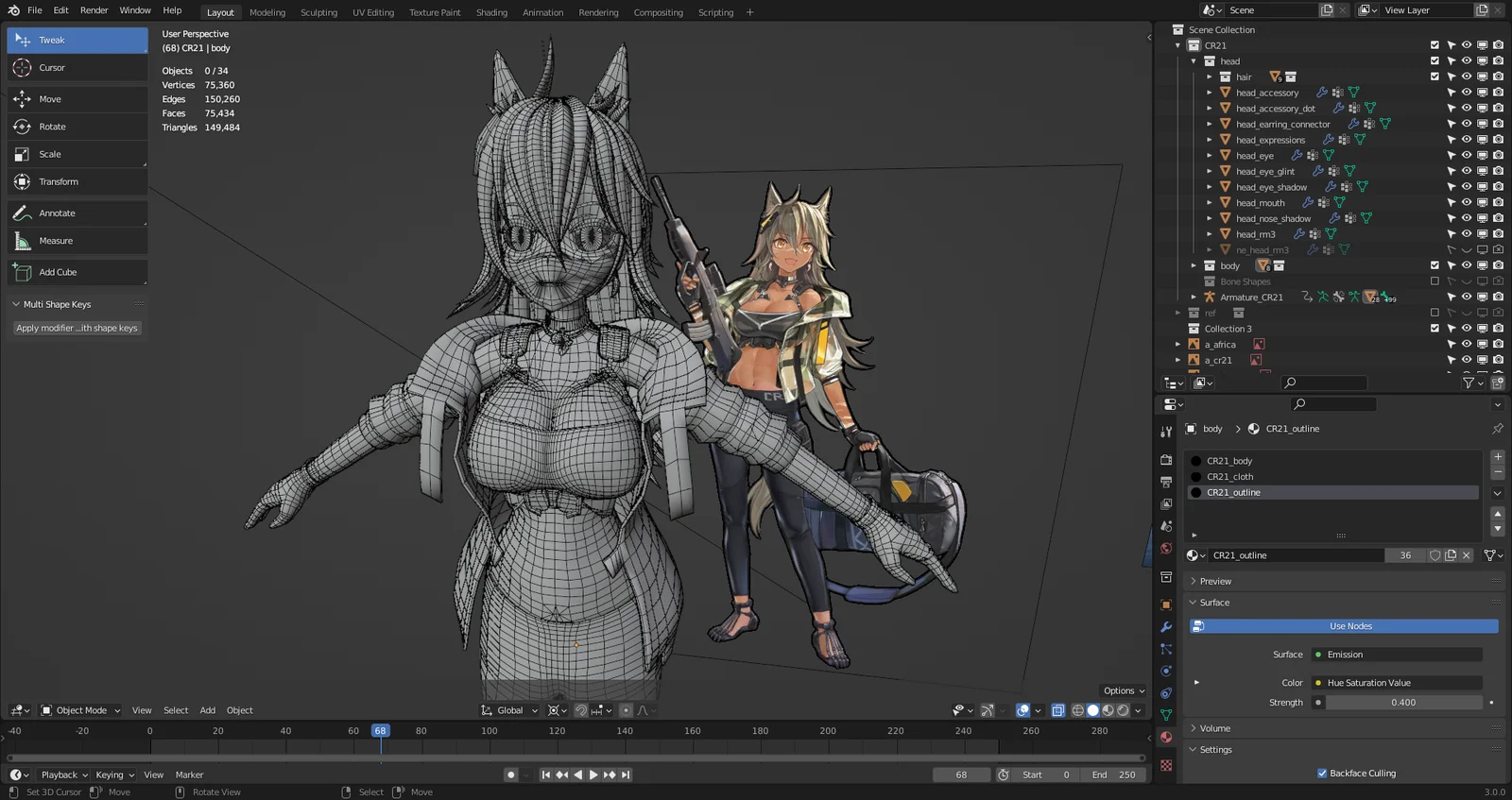1512x800 pixels.
Task: Switch to wireframe viewport shading
Action: coord(1078,710)
